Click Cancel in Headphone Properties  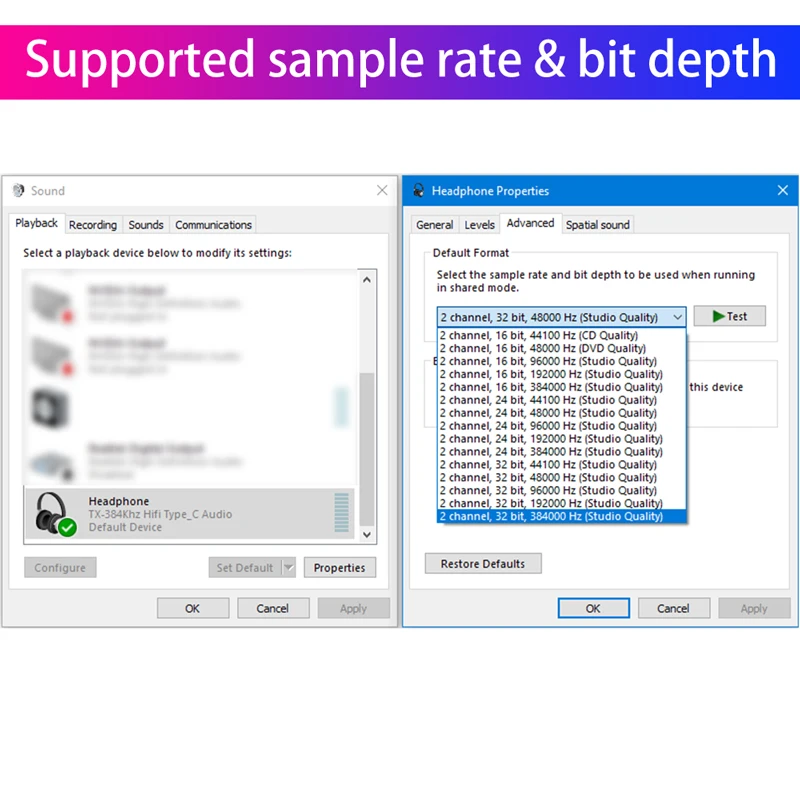[x=673, y=608]
